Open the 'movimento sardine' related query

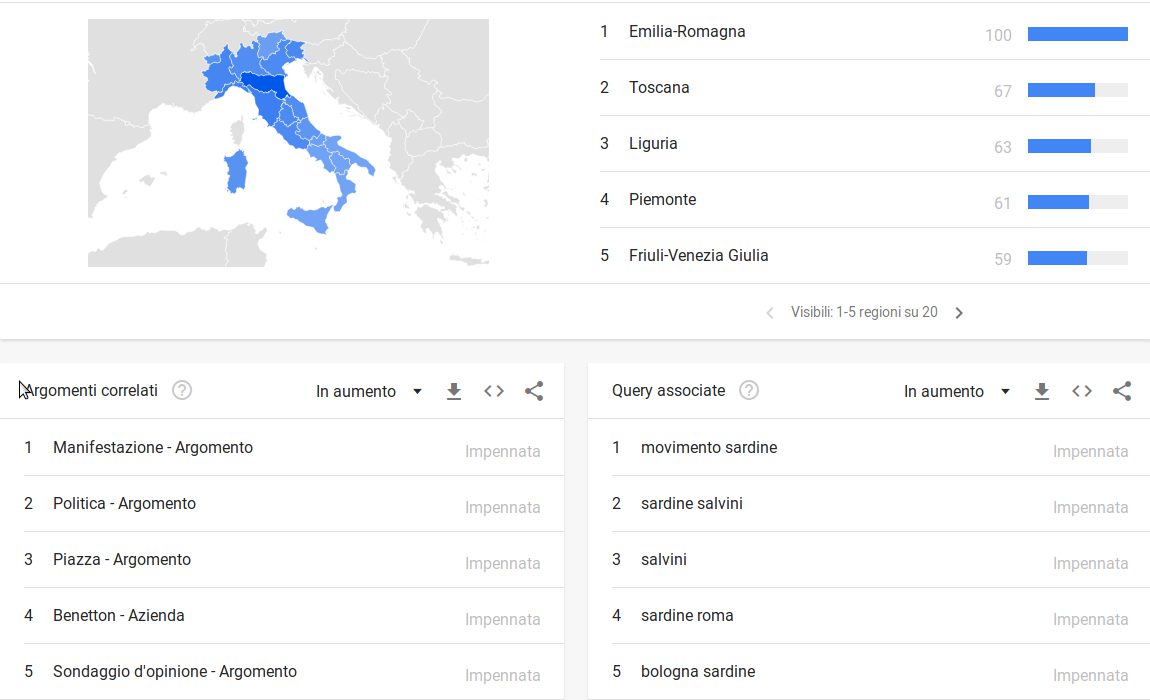[709, 448]
